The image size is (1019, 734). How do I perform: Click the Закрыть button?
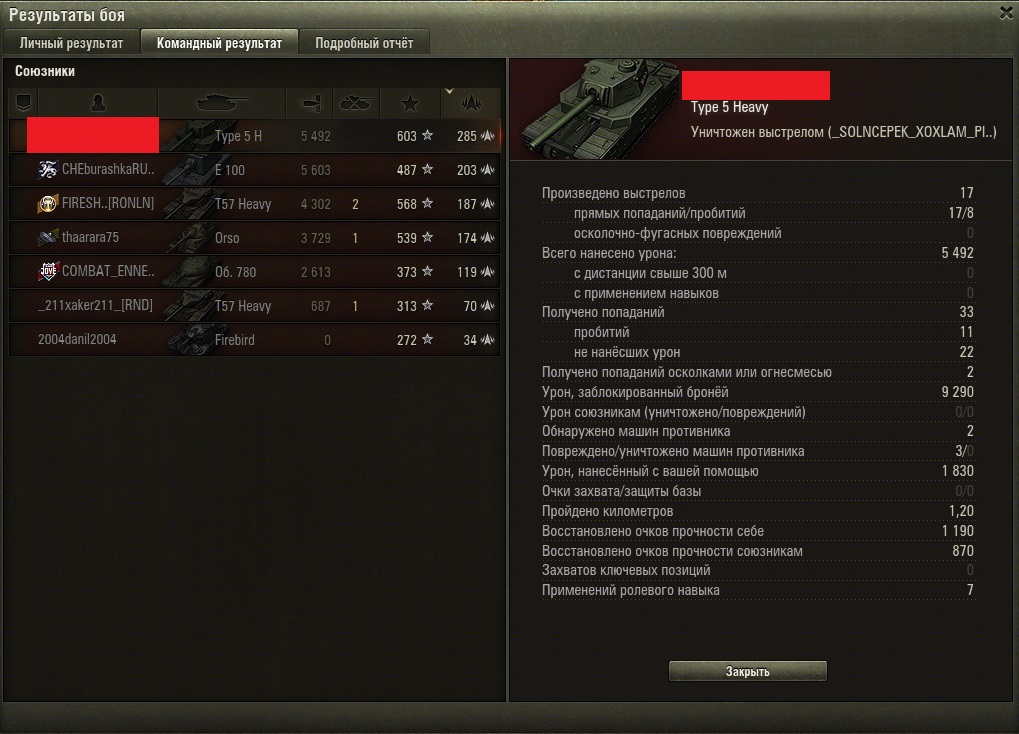[x=747, y=672]
